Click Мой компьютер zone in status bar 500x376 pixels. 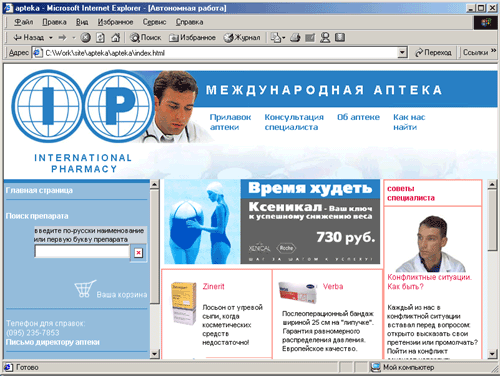[x=402, y=367]
